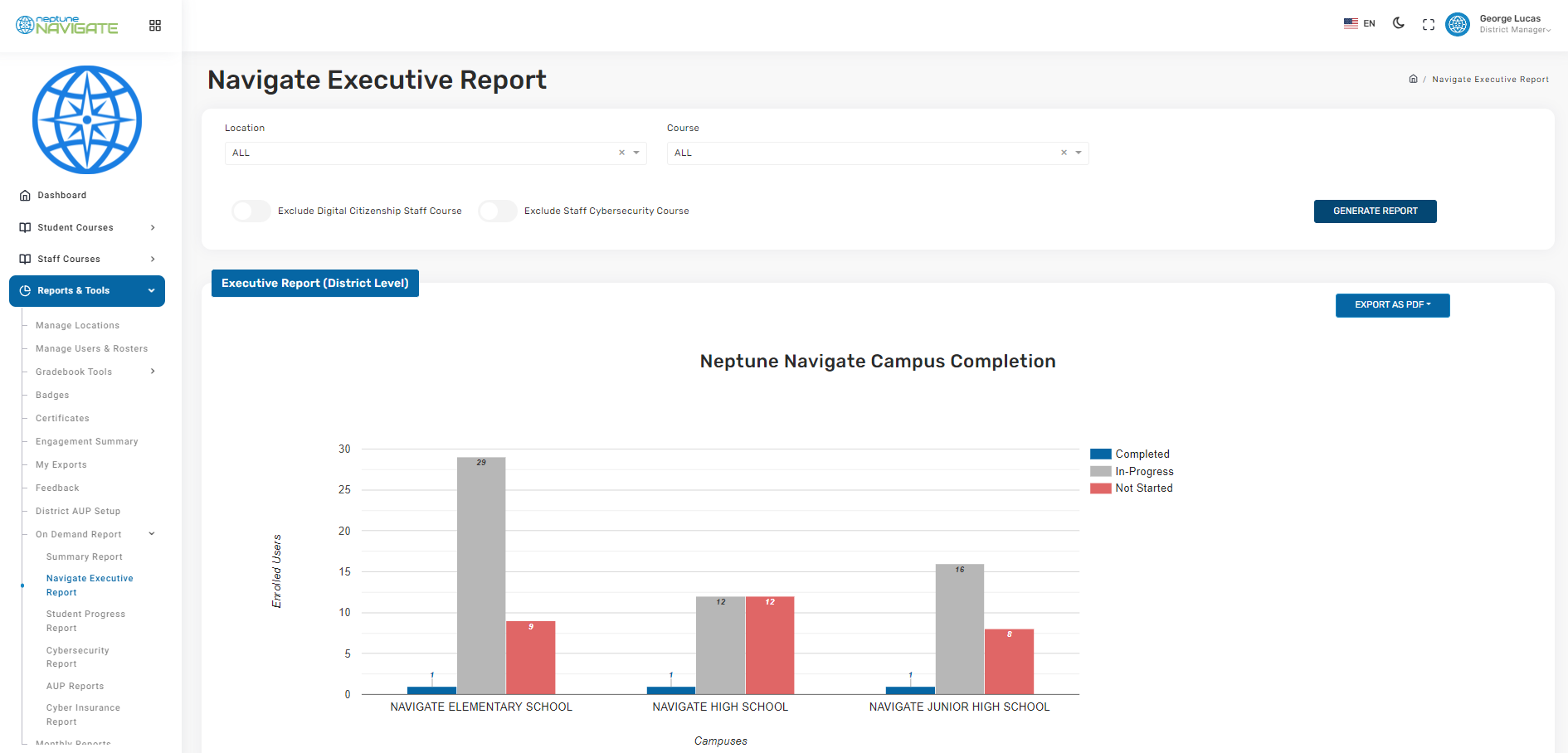Open the apps grid menu icon

(155, 26)
